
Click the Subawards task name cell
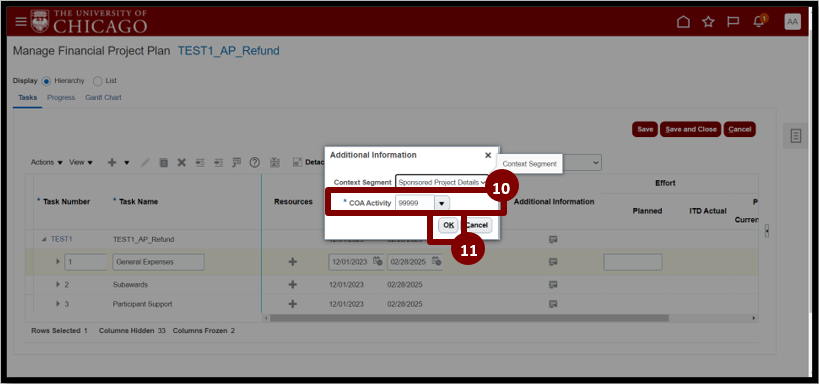click(x=130, y=285)
